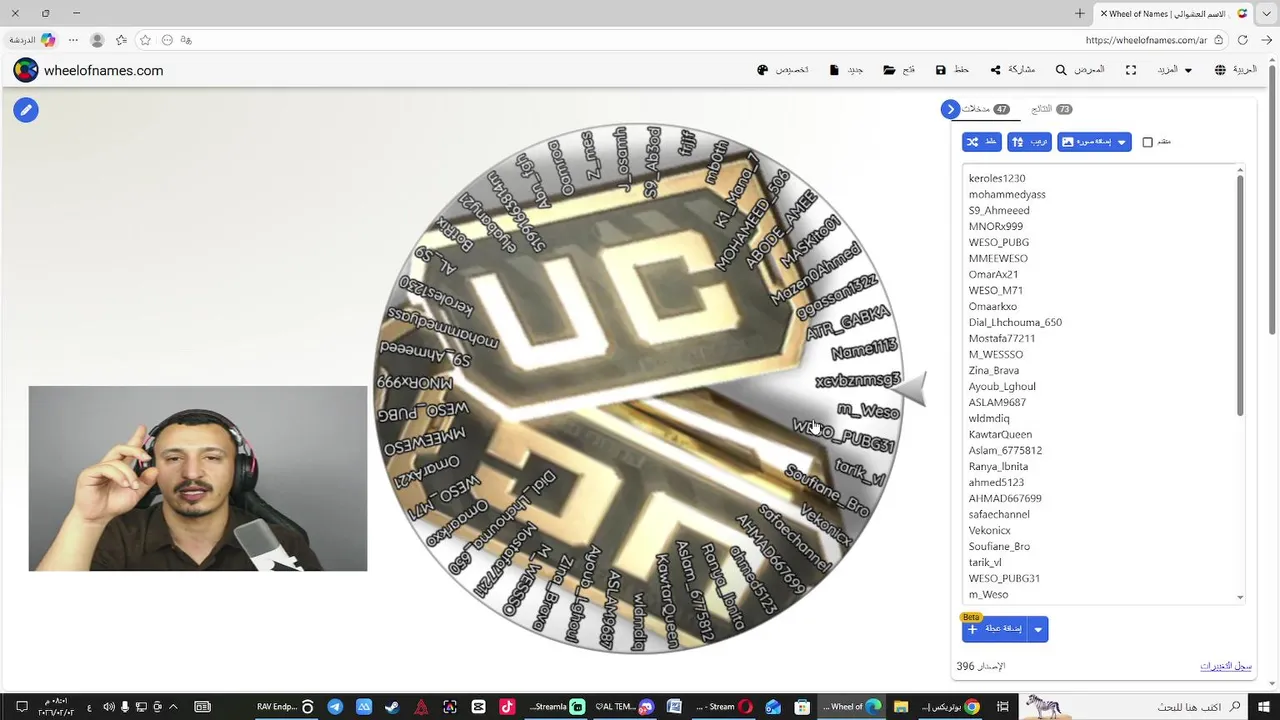Click the globe language icon

click(x=1220, y=70)
